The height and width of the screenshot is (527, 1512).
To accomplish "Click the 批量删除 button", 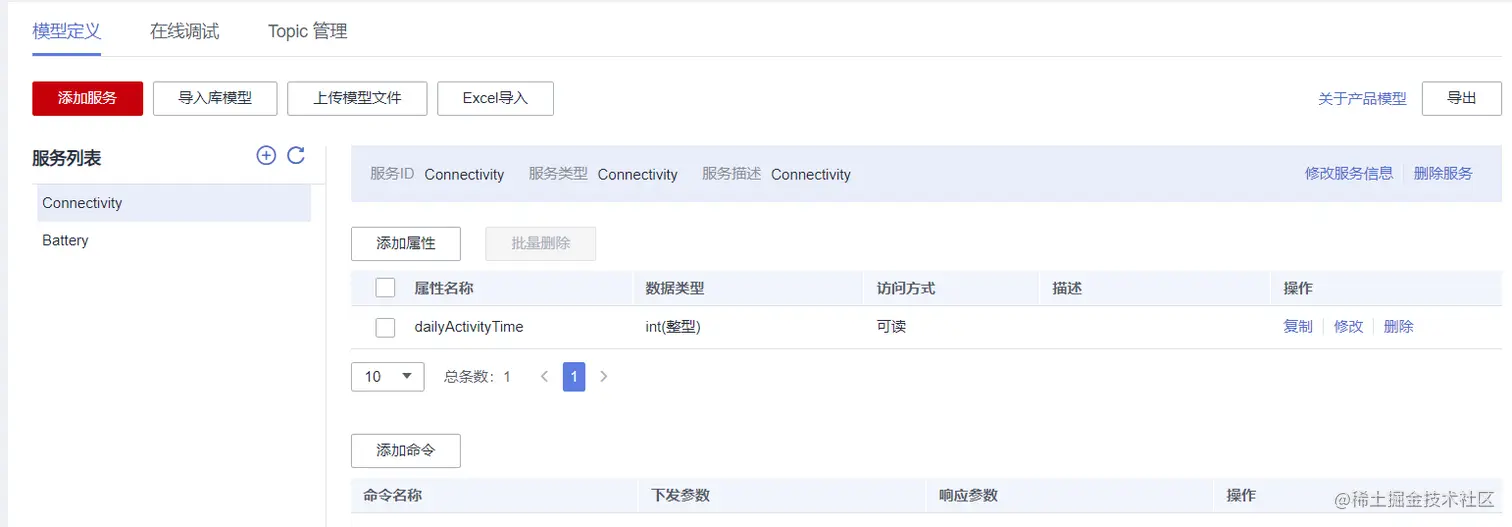I will pyautogui.click(x=541, y=243).
